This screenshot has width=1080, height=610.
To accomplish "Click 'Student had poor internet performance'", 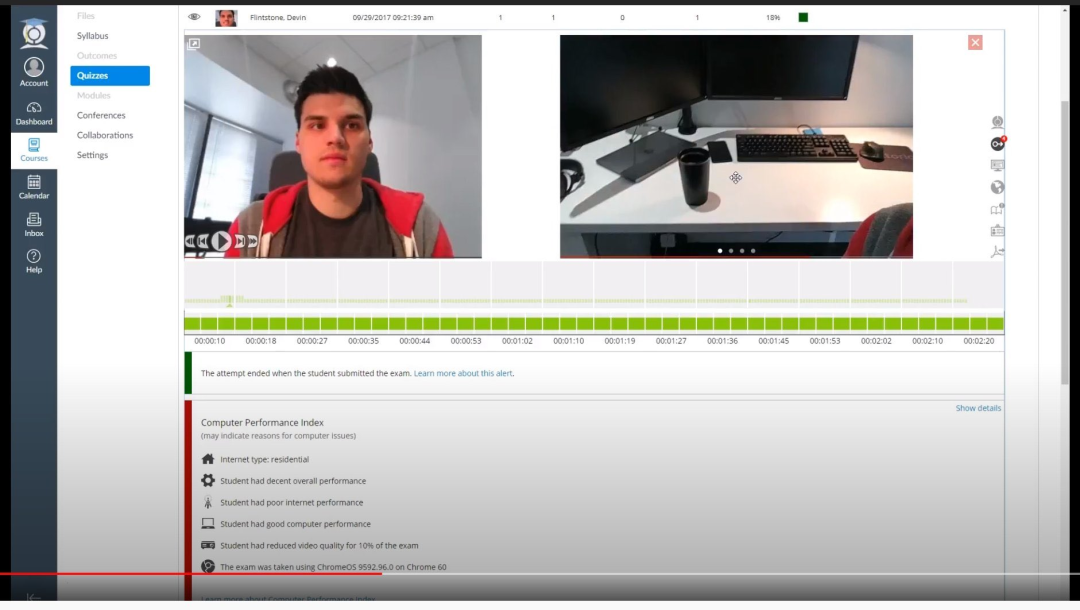I will click(x=291, y=503).
